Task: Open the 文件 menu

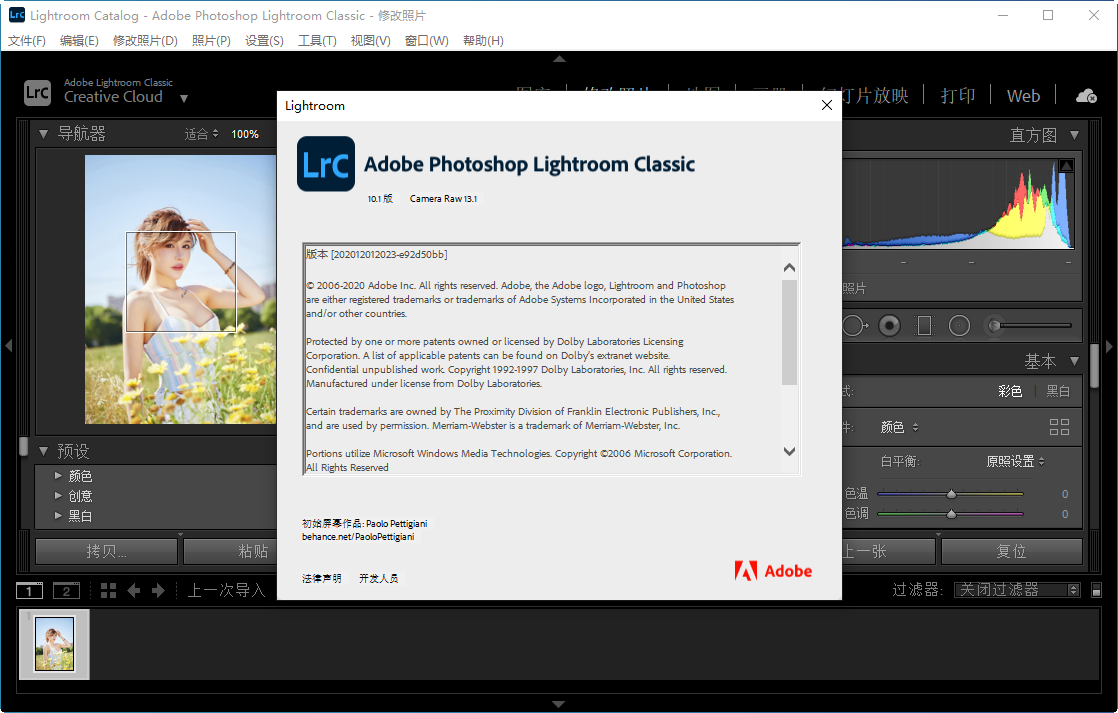Action: (26, 40)
